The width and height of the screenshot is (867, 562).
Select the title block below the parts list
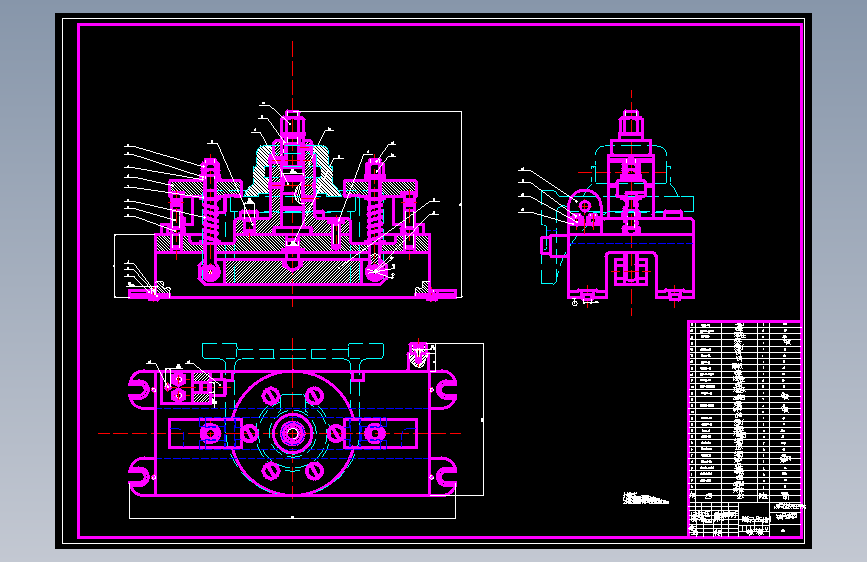tap(744, 519)
